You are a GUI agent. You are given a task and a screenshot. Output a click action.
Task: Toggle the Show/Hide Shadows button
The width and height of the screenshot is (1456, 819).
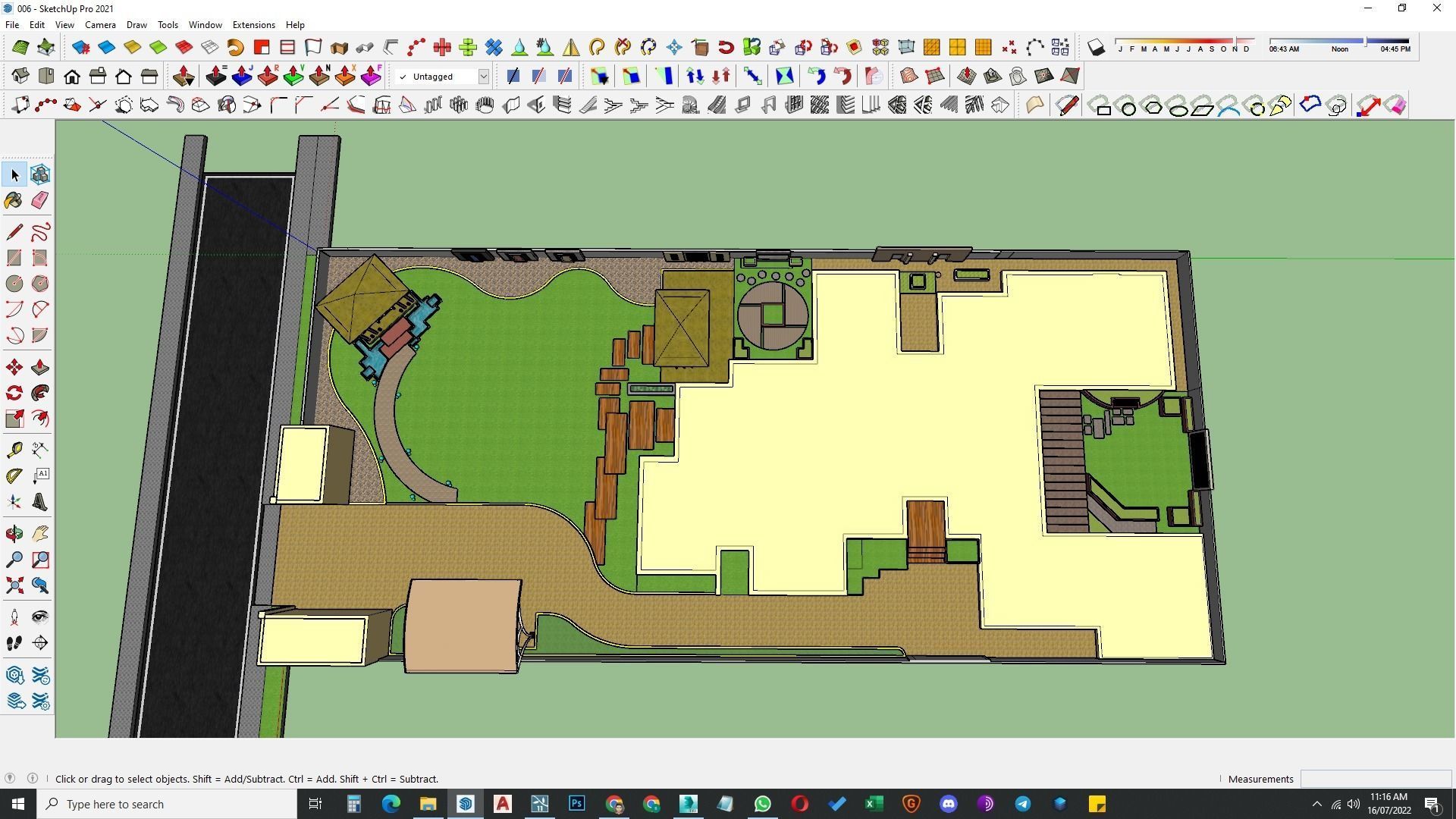pyautogui.click(x=1096, y=48)
